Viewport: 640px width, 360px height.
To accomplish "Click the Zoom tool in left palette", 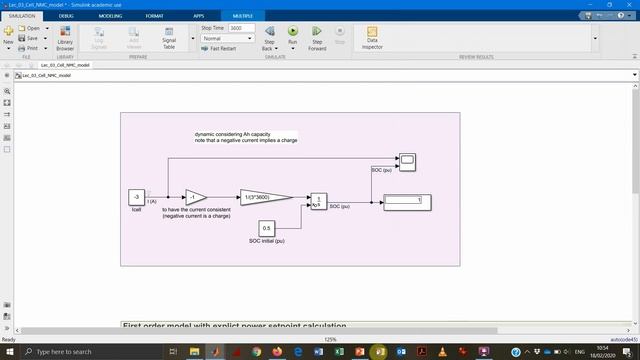I will 7,91.
